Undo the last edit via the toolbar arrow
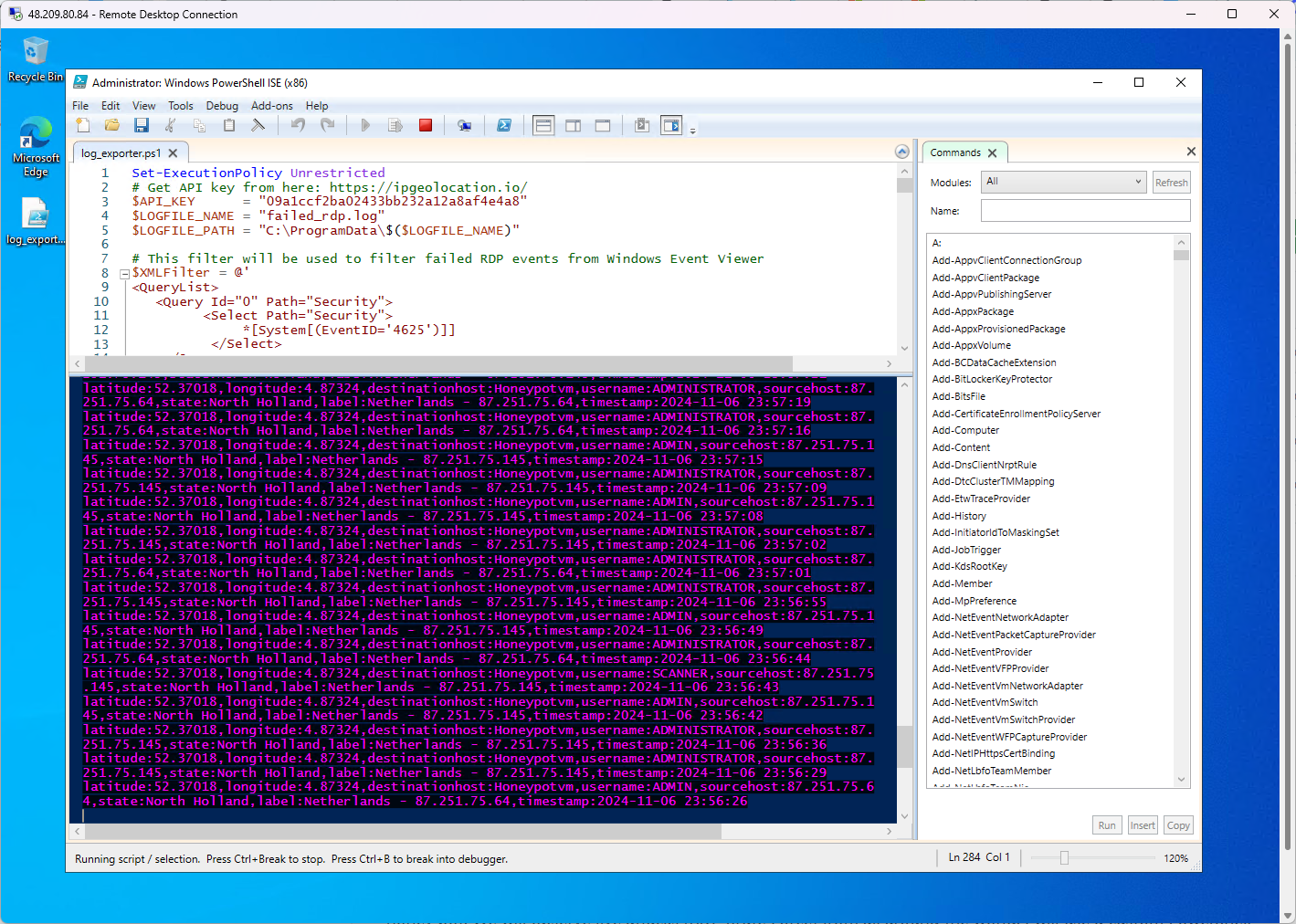Viewport: 1296px width, 924px height. pos(297,125)
